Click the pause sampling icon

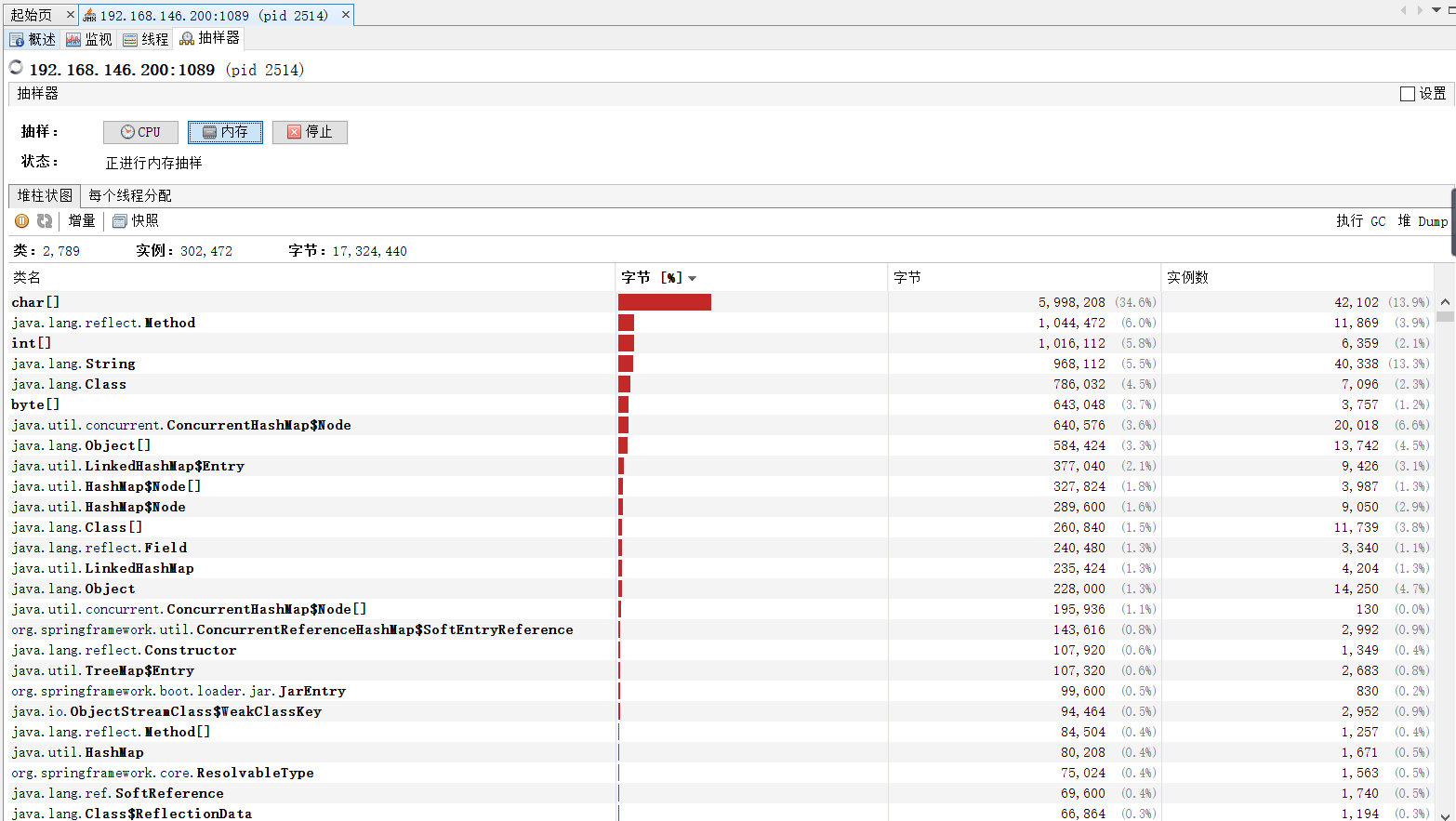pos(21,221)
